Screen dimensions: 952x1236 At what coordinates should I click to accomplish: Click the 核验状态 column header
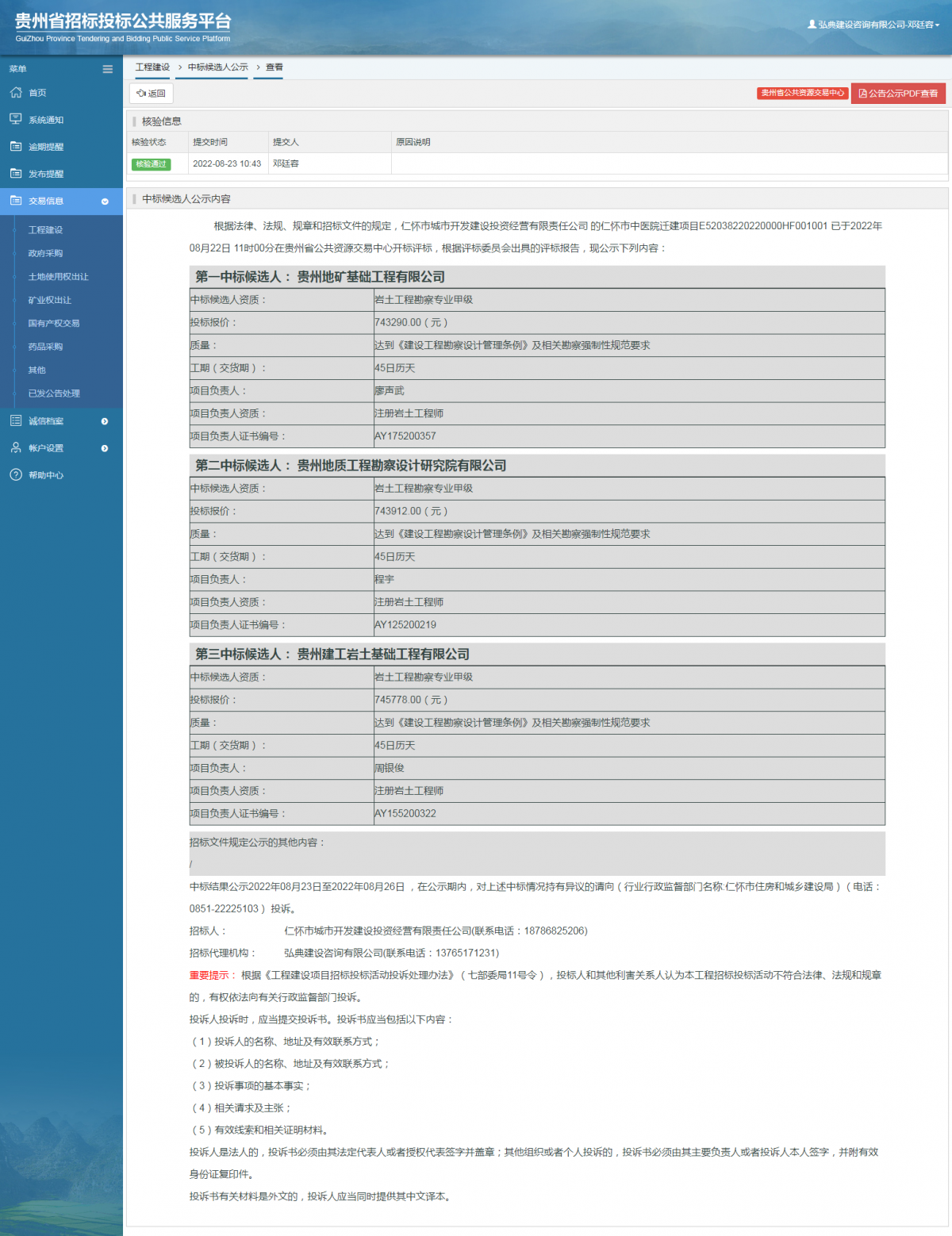coord(149,142)
